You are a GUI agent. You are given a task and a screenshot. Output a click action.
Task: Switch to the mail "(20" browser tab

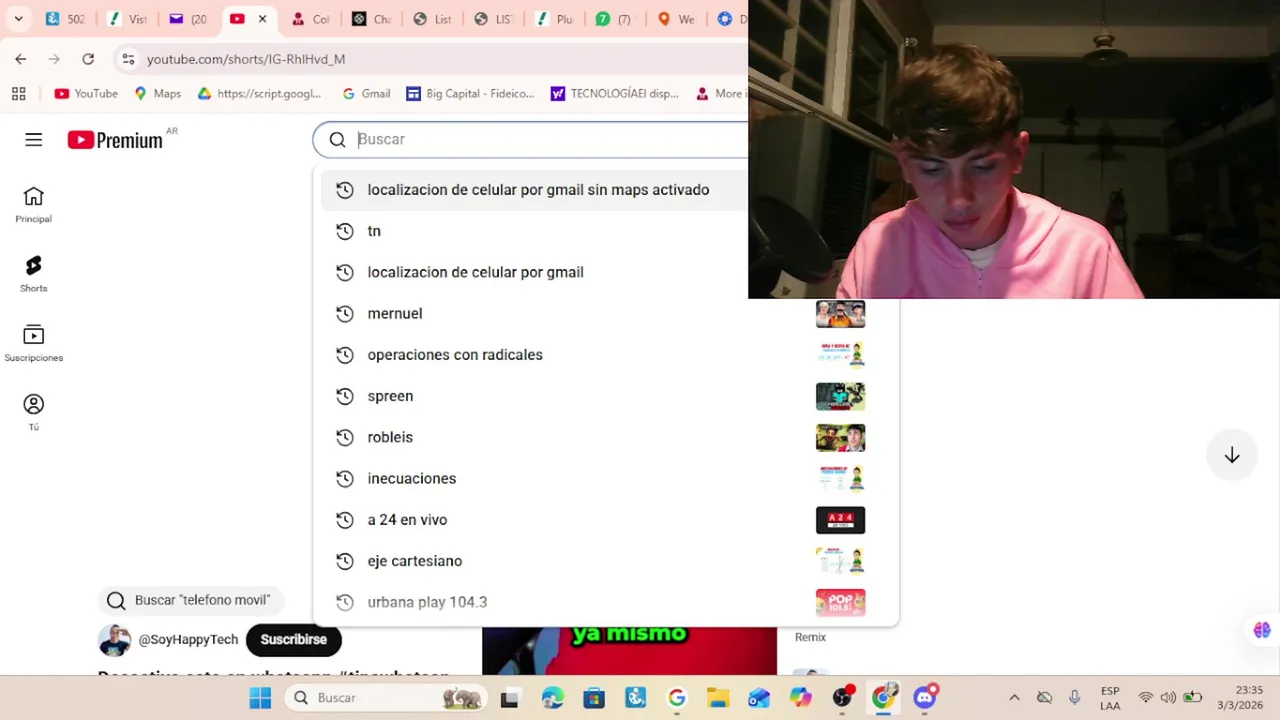click(x=188, y=19)
